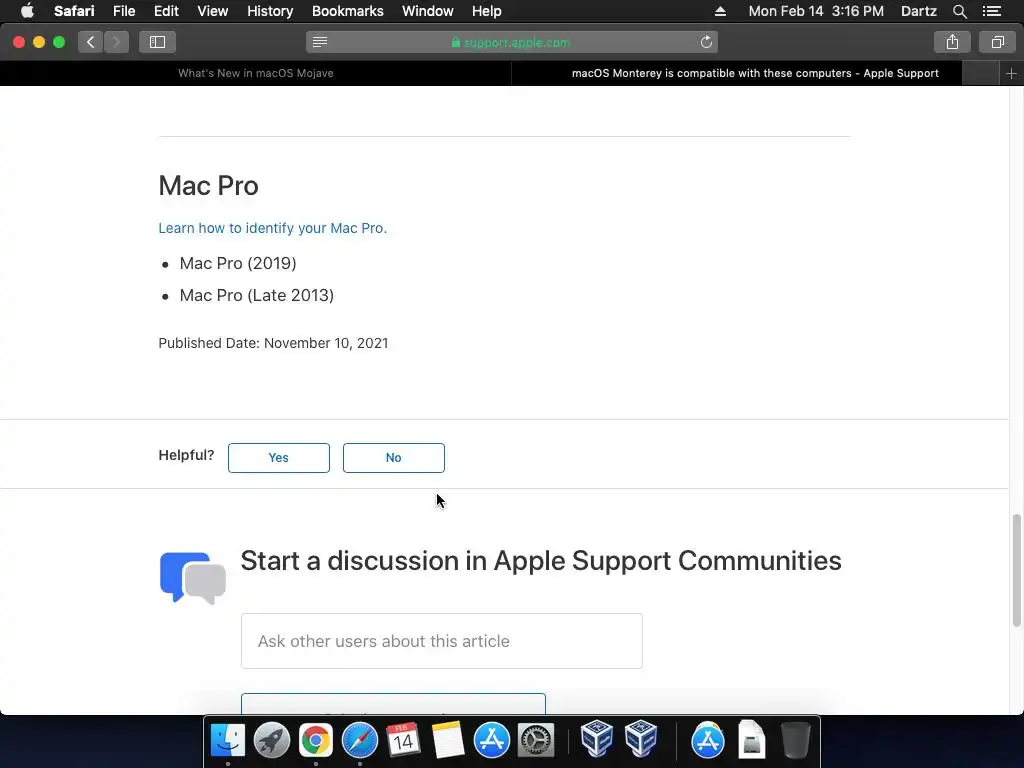The image size is (1024, 768).
Task: Reload the current page
Action: click(x=706, y=42)
